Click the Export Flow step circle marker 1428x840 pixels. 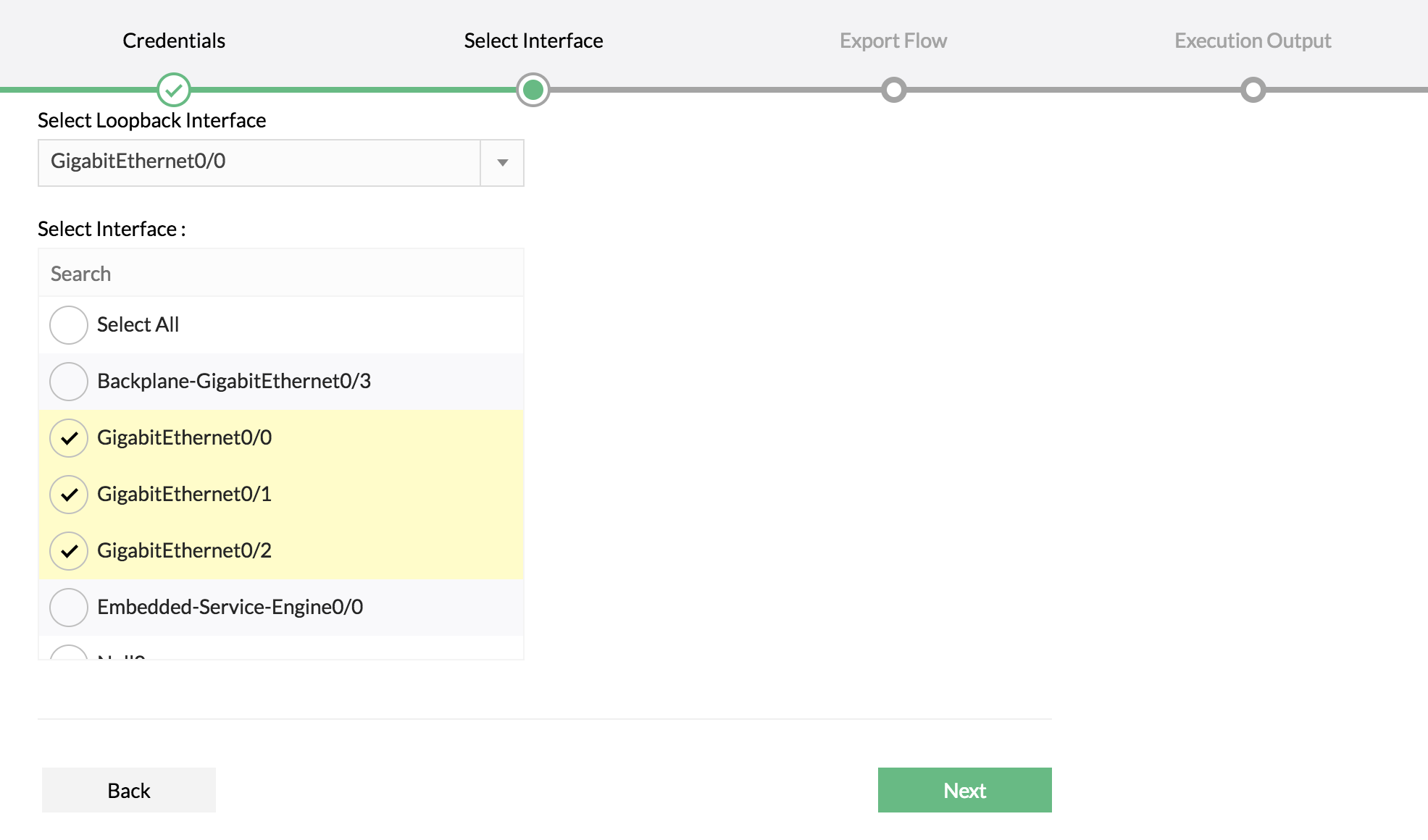click(893, 90)
